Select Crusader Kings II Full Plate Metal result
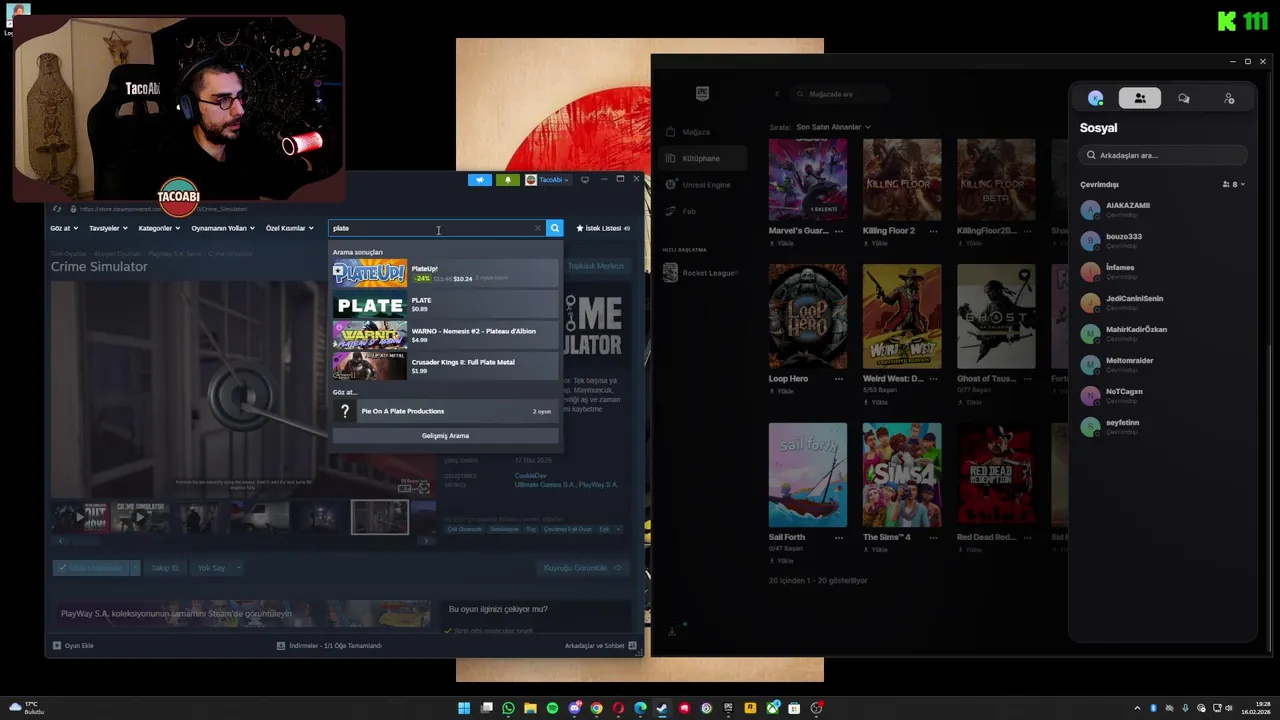This screenshot has height=720, width=1280. click(x=445, y=366)
